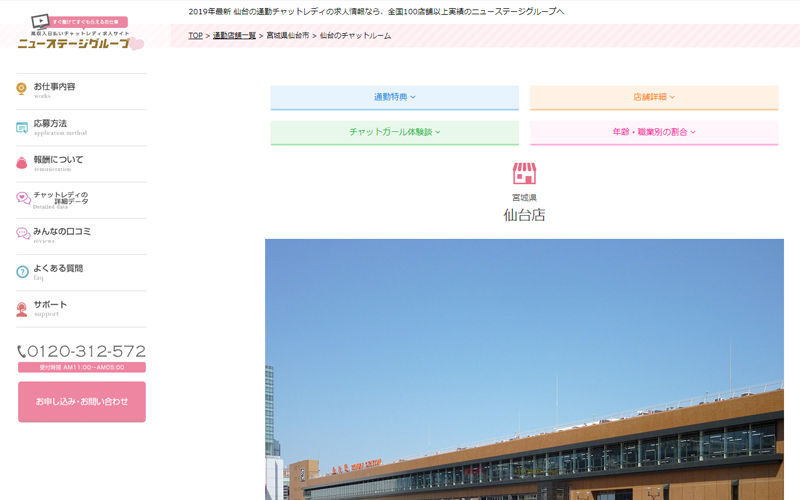Click the 2019年最新 header tagline text
The height and width of the screenshot is (500, 800).
click(376, 11)
